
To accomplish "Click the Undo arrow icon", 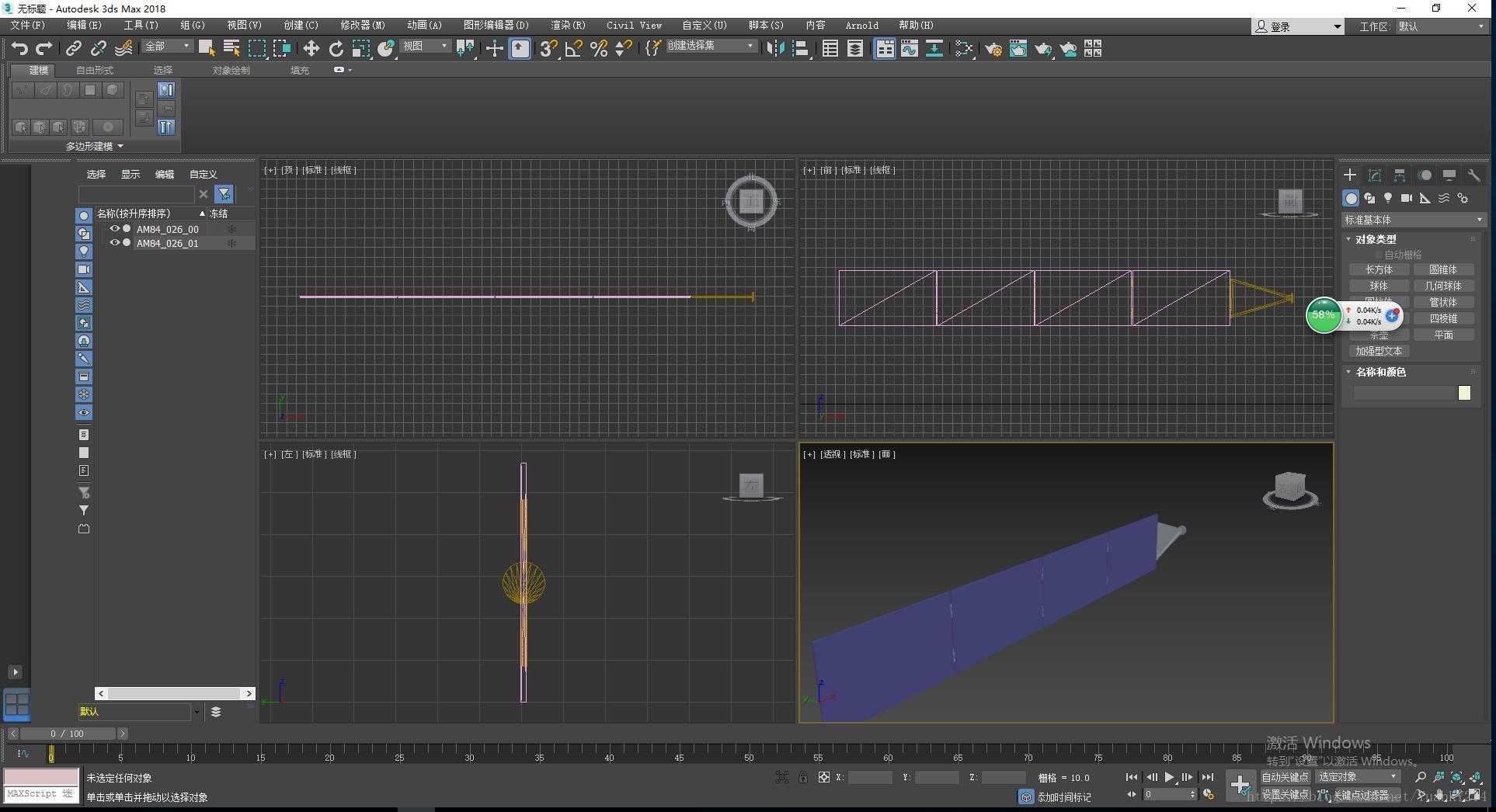I will [x=19, y=48].
